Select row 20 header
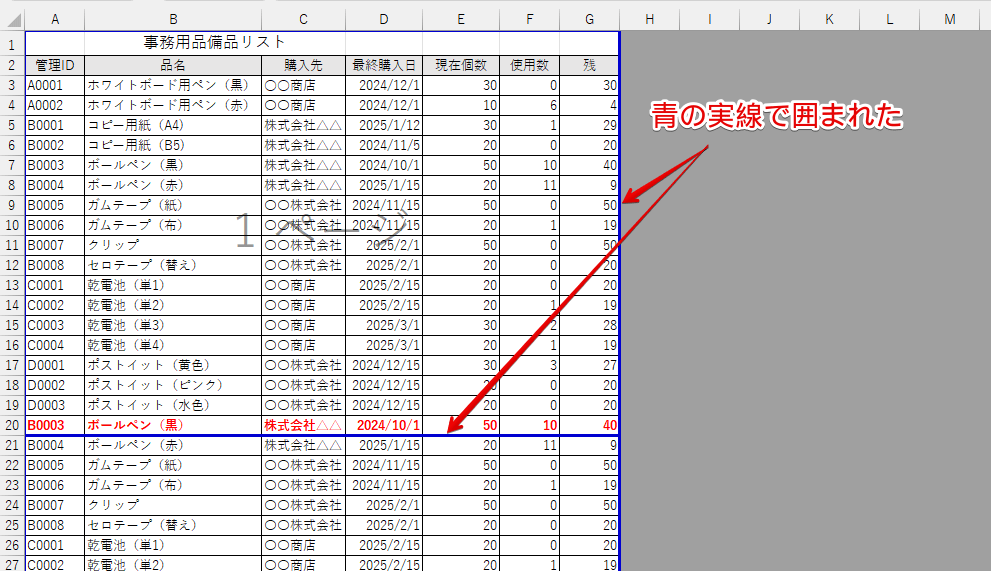This screenshot has height=571, width=991. (x=12, y=425)
